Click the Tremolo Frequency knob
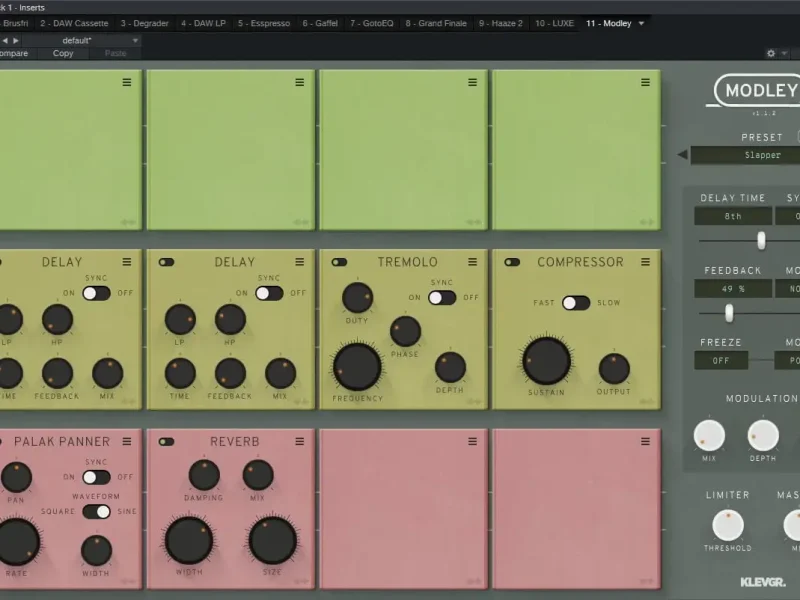800x600 pixels. tap(357, 367)
